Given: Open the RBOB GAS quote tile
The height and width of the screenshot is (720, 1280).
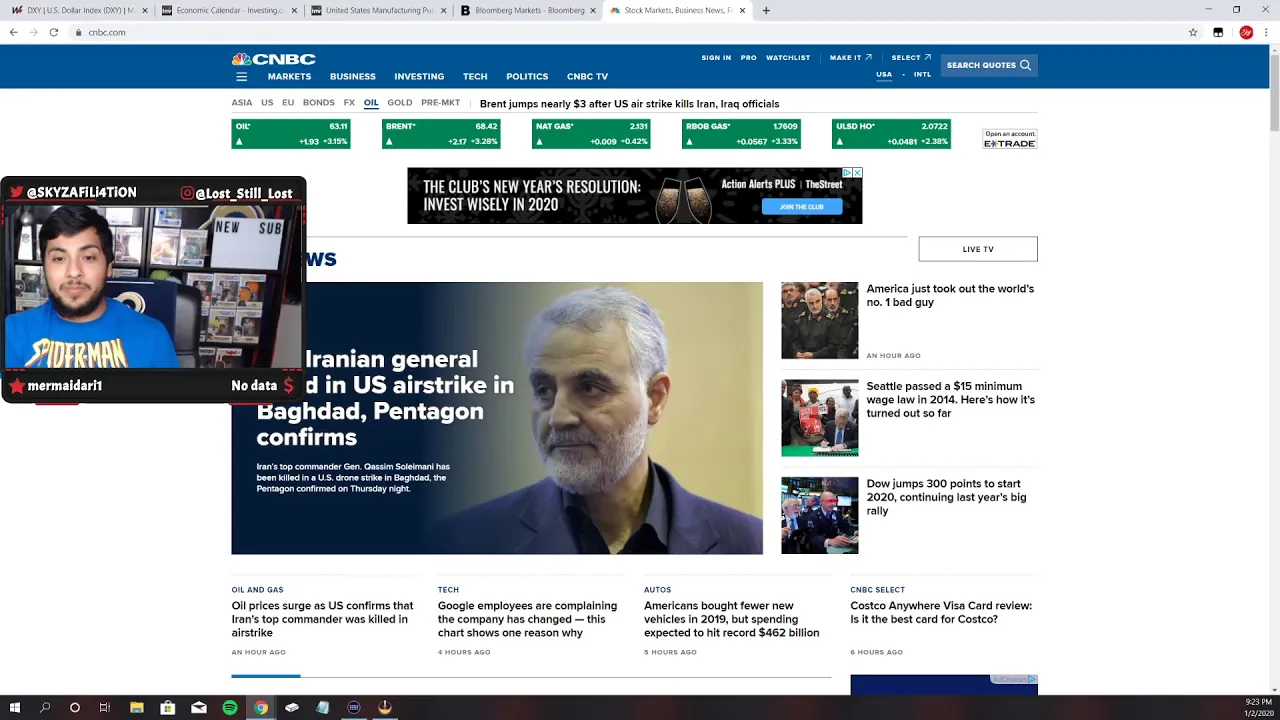Looking at the screenshot, I should tap(741, 134).
